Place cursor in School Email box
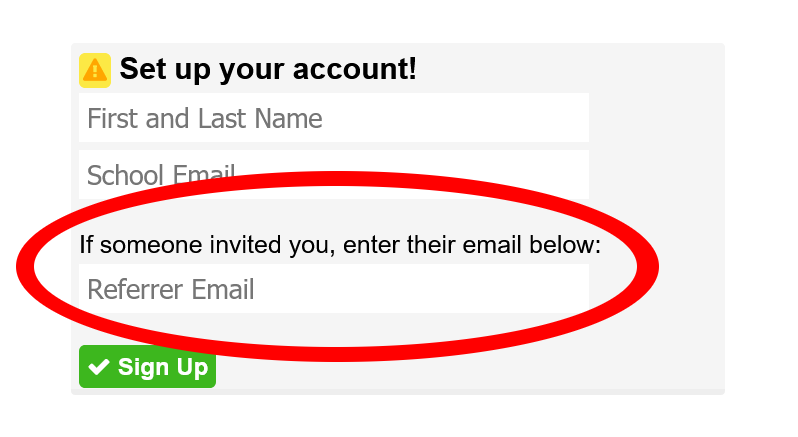The height and width of the screenshot is (437, 798). pos(333,174)
